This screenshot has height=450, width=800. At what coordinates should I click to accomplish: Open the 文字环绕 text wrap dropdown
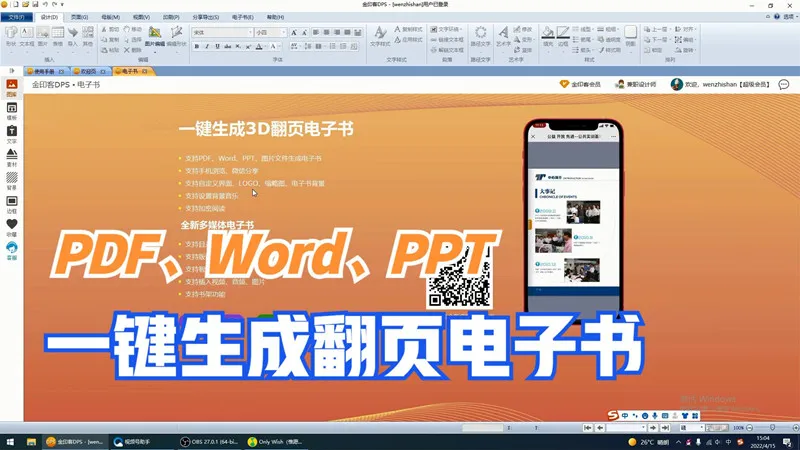(x=446, y=30)
